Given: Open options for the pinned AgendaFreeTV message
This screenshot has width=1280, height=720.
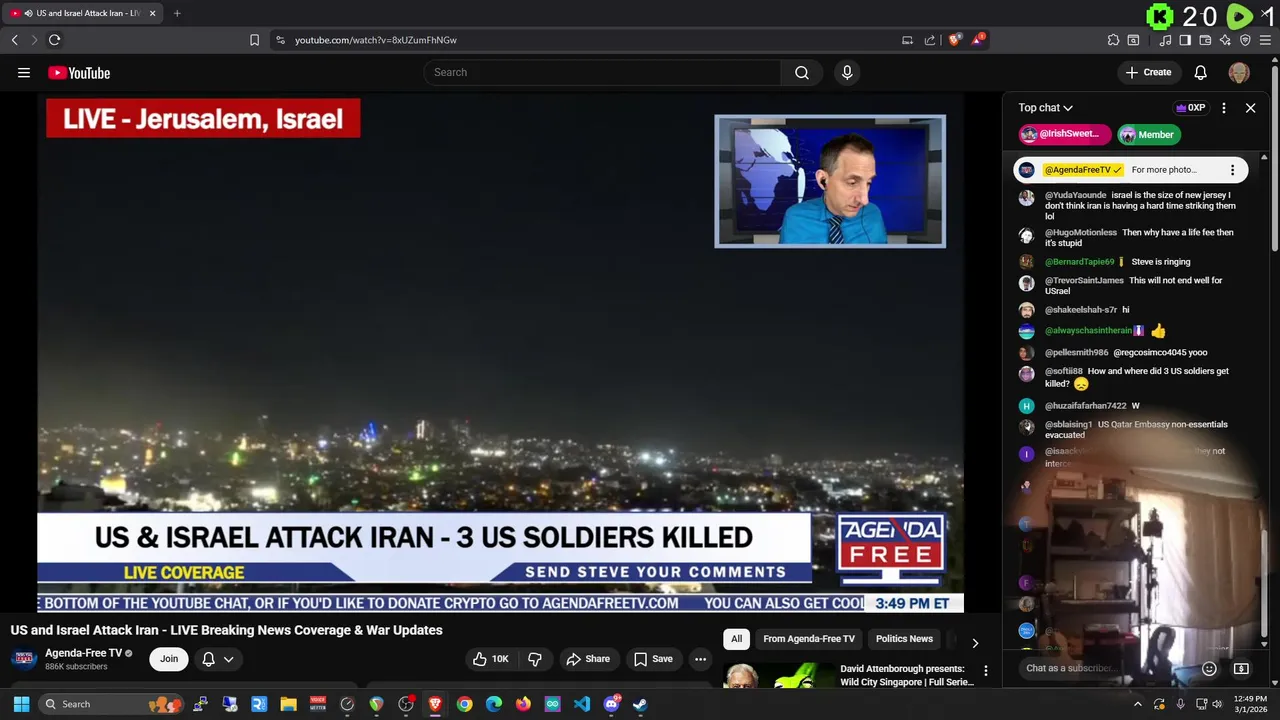Looking at the screenshot, I should (1232, 170).
